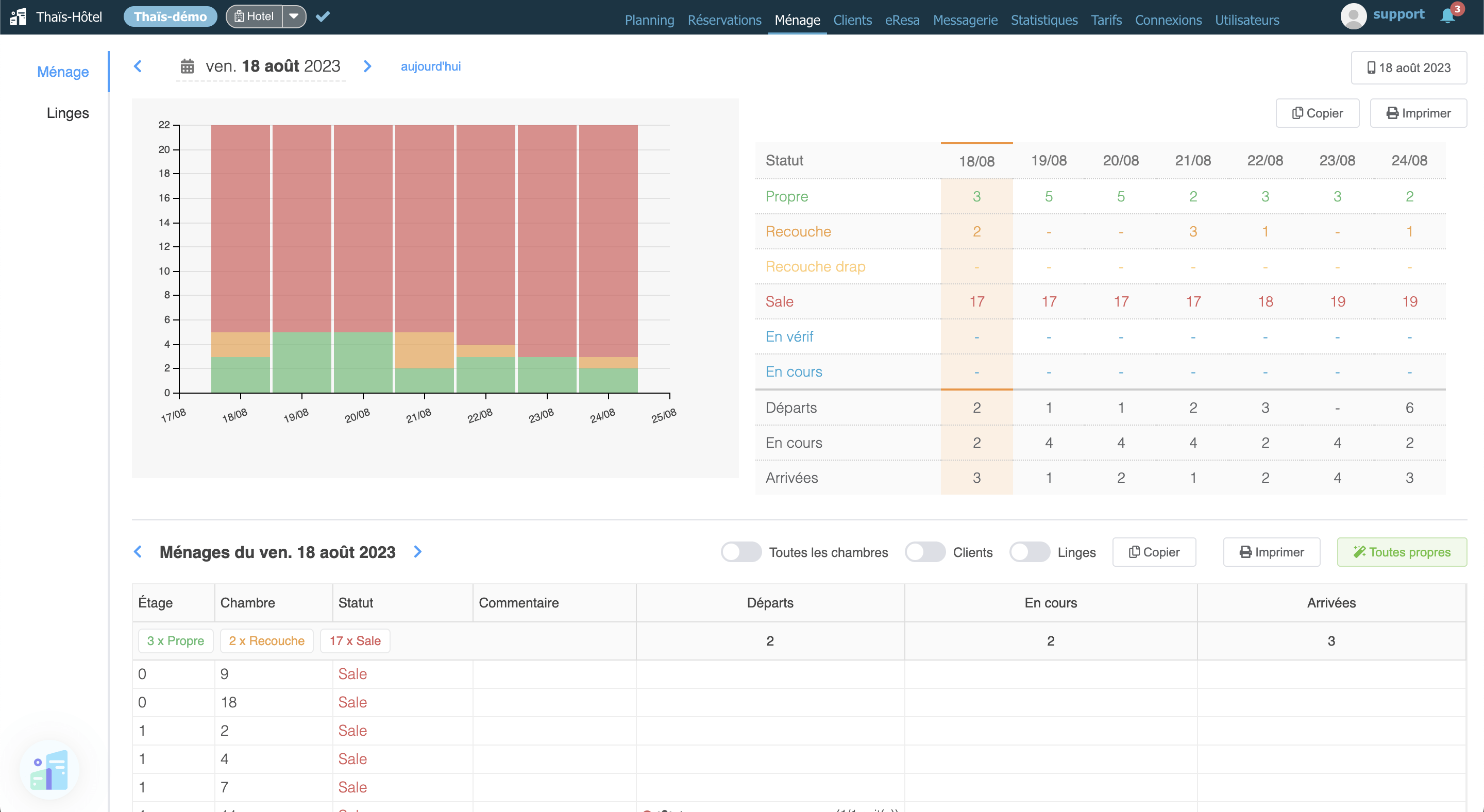Click the aujourd'hui link
This screenshot has height=812, width=1484.
[x=430, y=66]
